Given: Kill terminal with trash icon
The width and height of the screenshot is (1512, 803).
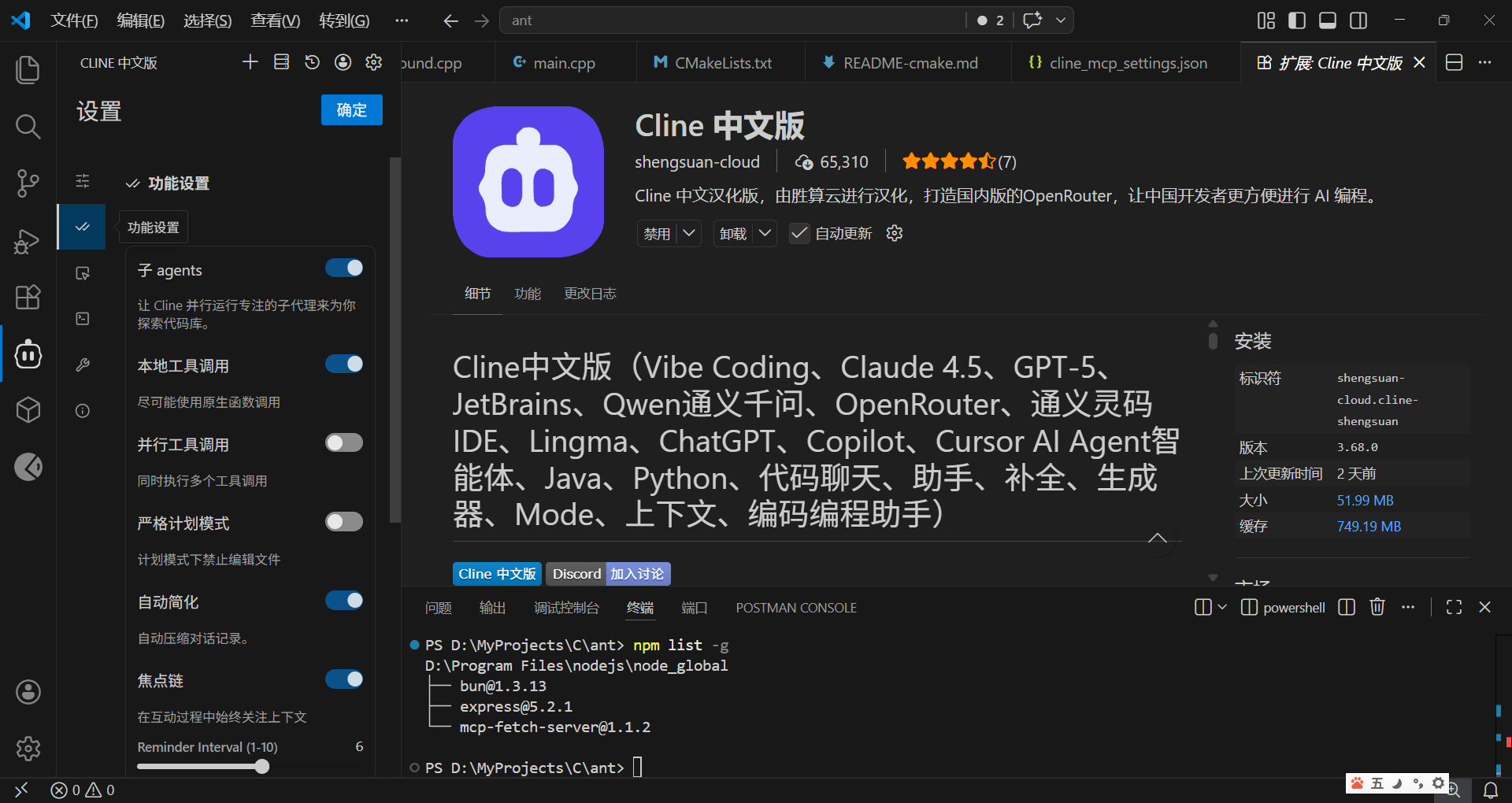Looking at the screenshot, I should 1377,607.
